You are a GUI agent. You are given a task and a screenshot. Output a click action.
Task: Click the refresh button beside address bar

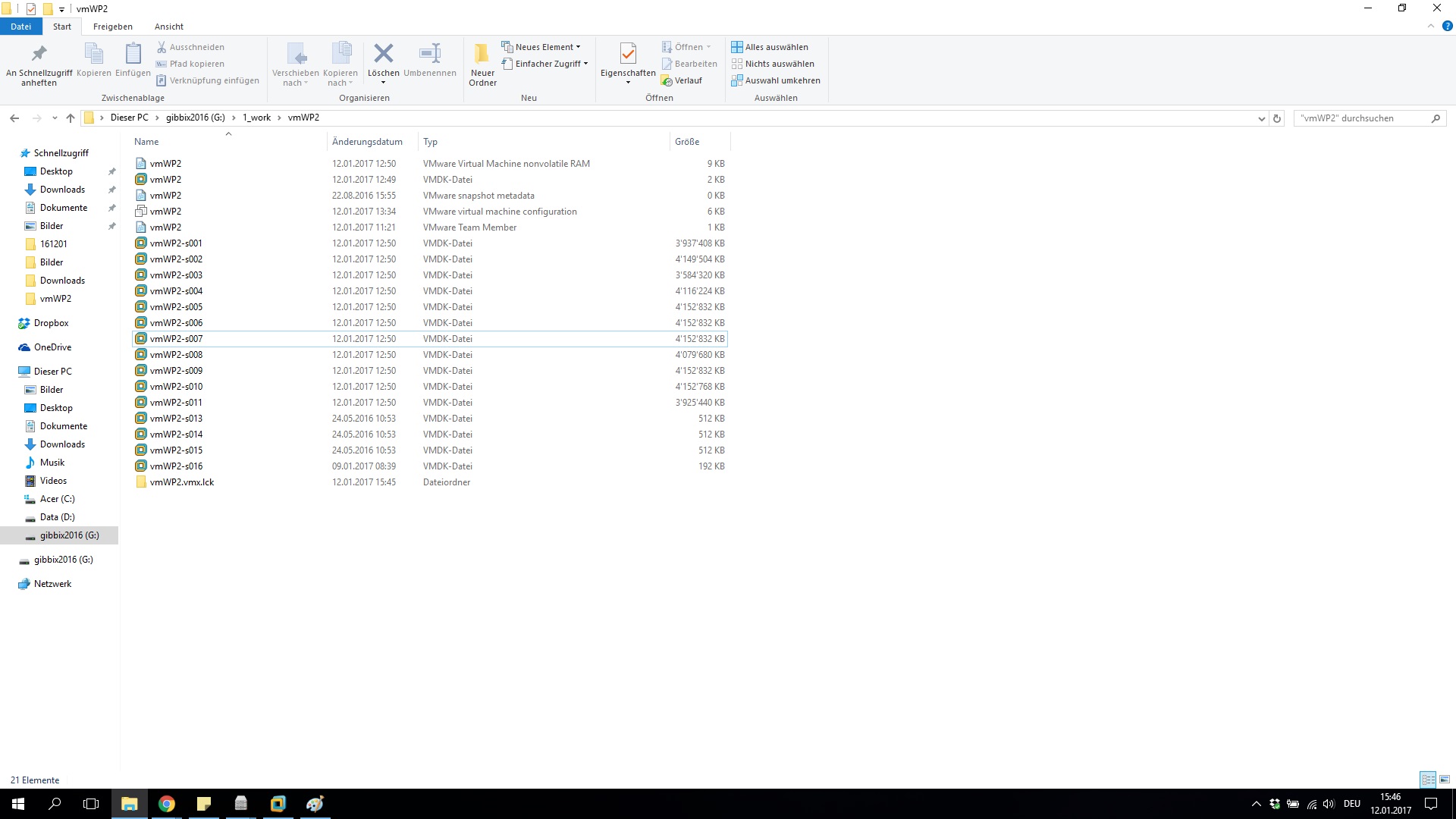tap(1277, 118)
